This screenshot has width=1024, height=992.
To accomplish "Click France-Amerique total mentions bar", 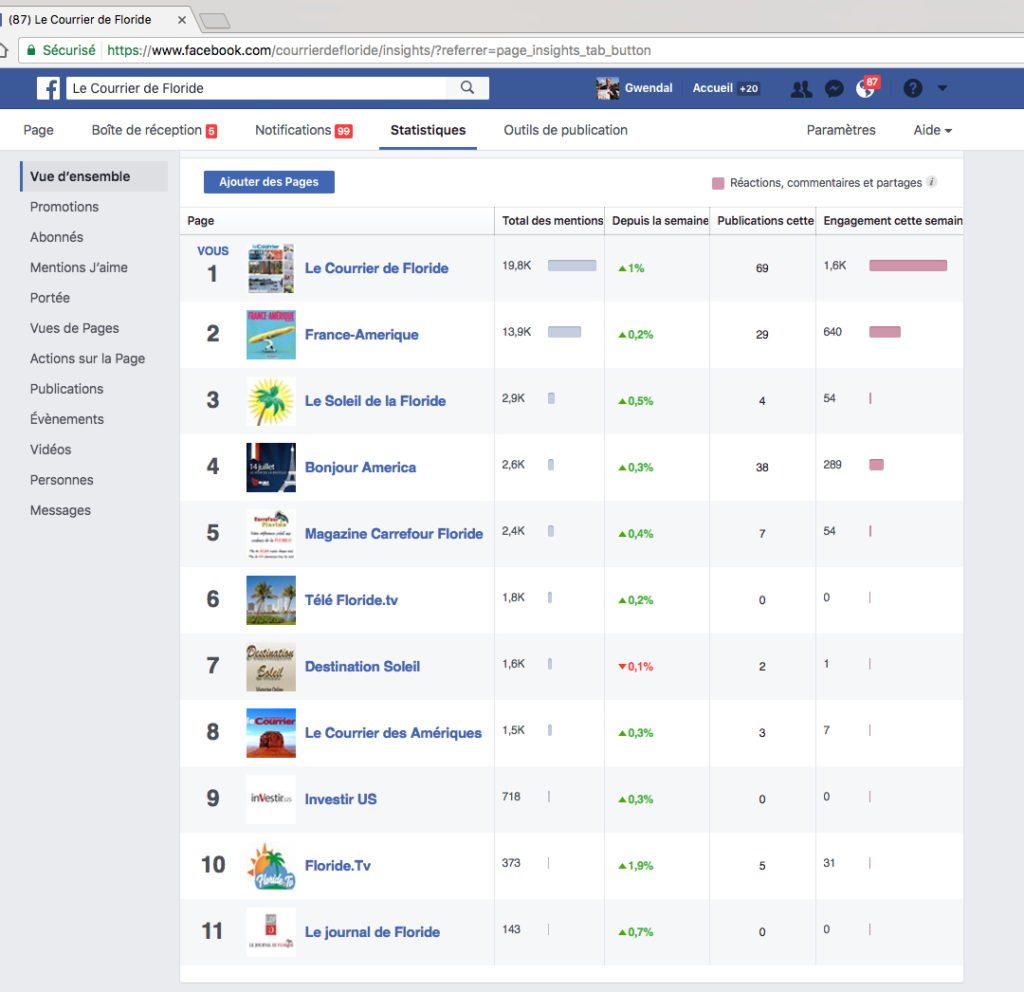I will click(564, 332).
